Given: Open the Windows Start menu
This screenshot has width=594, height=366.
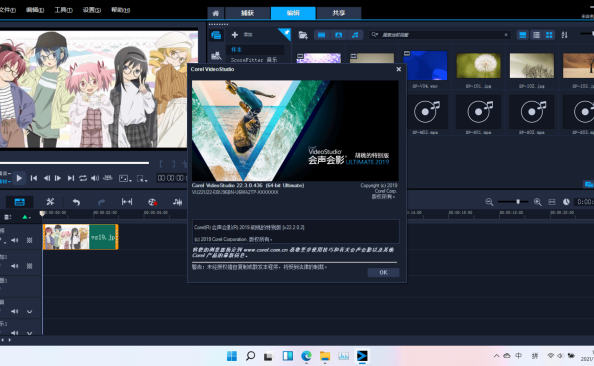Looking at the screenshot, I should 232,356.
